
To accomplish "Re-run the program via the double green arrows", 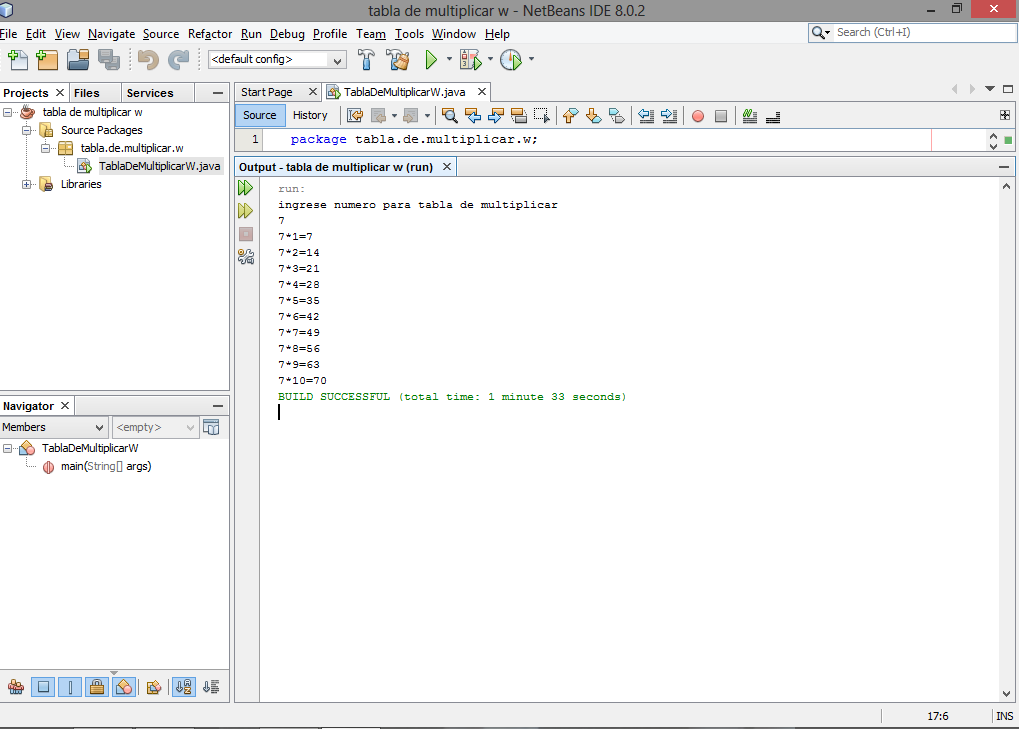I will [x=245, y=187].
